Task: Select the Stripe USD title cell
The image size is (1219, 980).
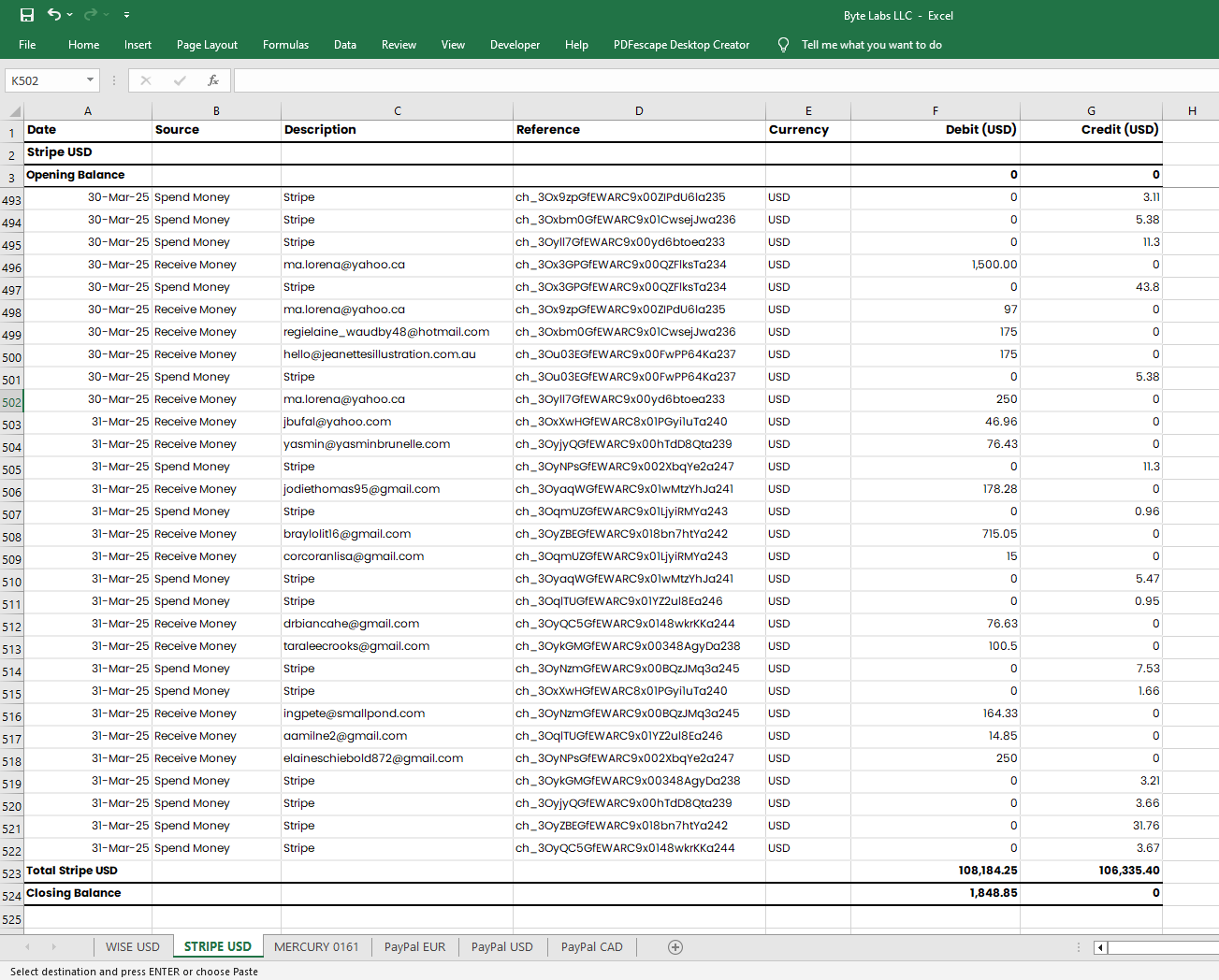Action: (x=88, y=152)
